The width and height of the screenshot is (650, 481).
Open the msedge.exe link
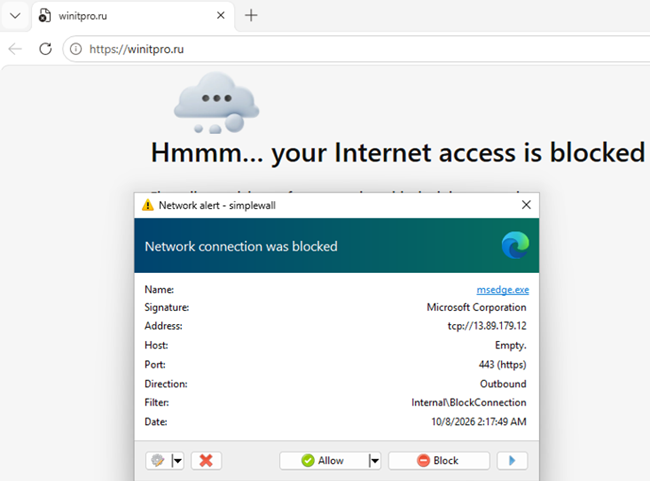click(x=502, y=289)
